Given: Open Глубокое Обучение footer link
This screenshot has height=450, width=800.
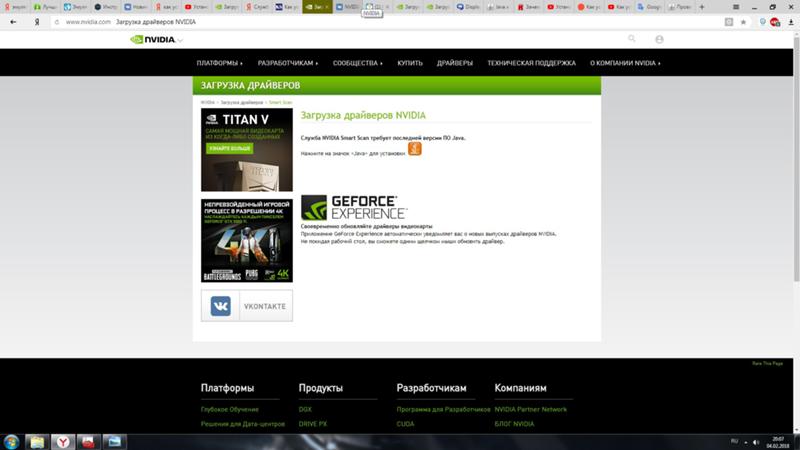Looking at the screenshot, I should [x=230, y=409].
